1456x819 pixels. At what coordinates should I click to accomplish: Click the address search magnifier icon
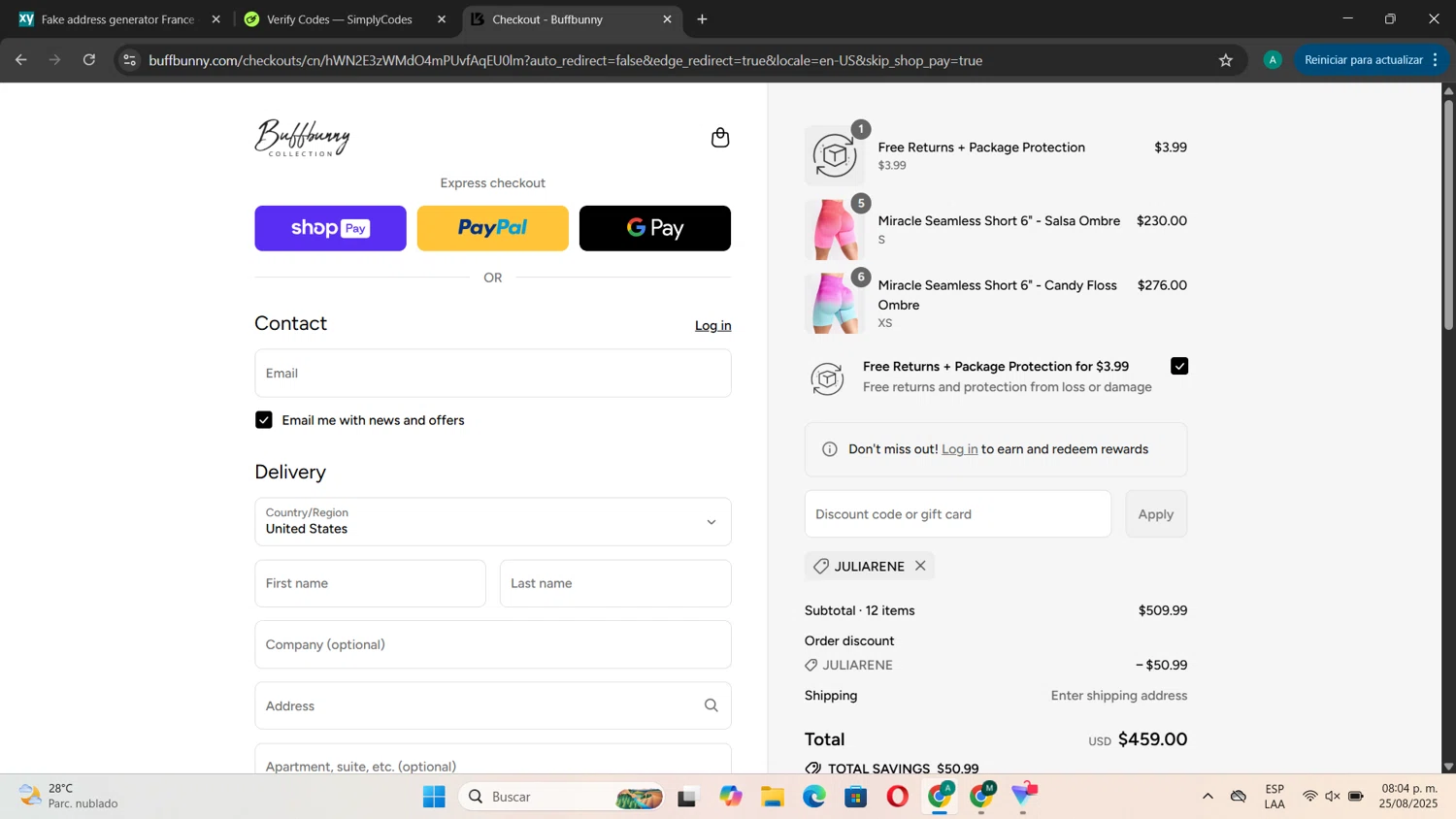click(x=711, y=705)
